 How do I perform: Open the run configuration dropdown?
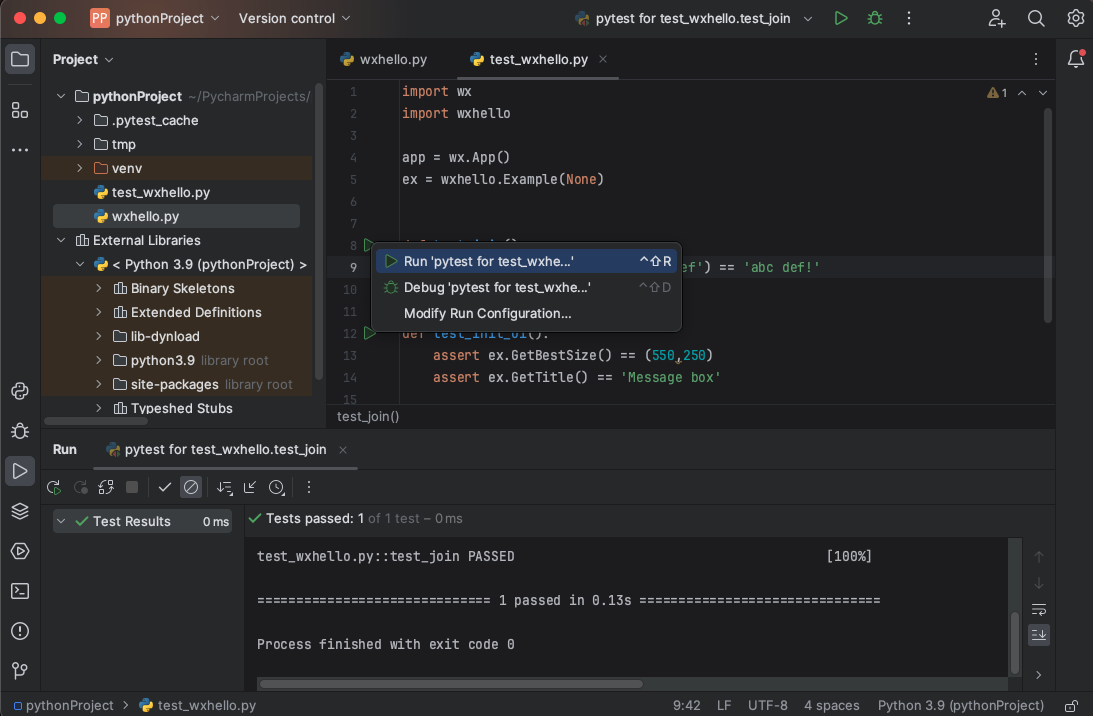[x=808, y=18]
